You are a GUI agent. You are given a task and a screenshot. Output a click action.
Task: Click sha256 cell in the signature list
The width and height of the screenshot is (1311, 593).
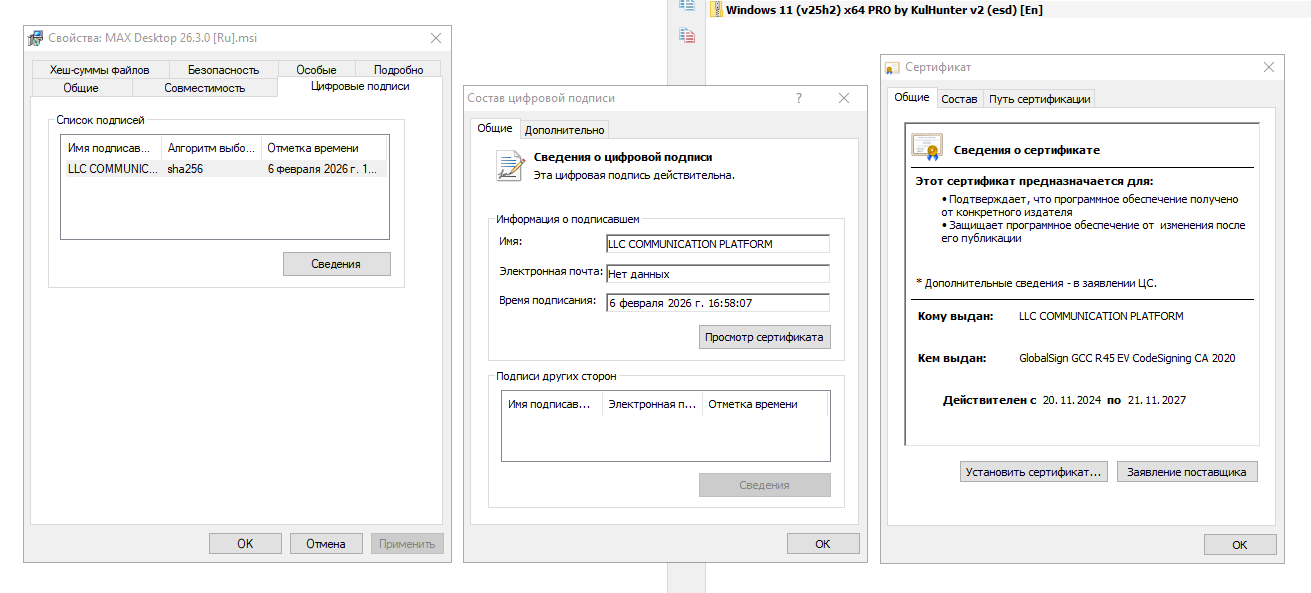tap(185, 169)
